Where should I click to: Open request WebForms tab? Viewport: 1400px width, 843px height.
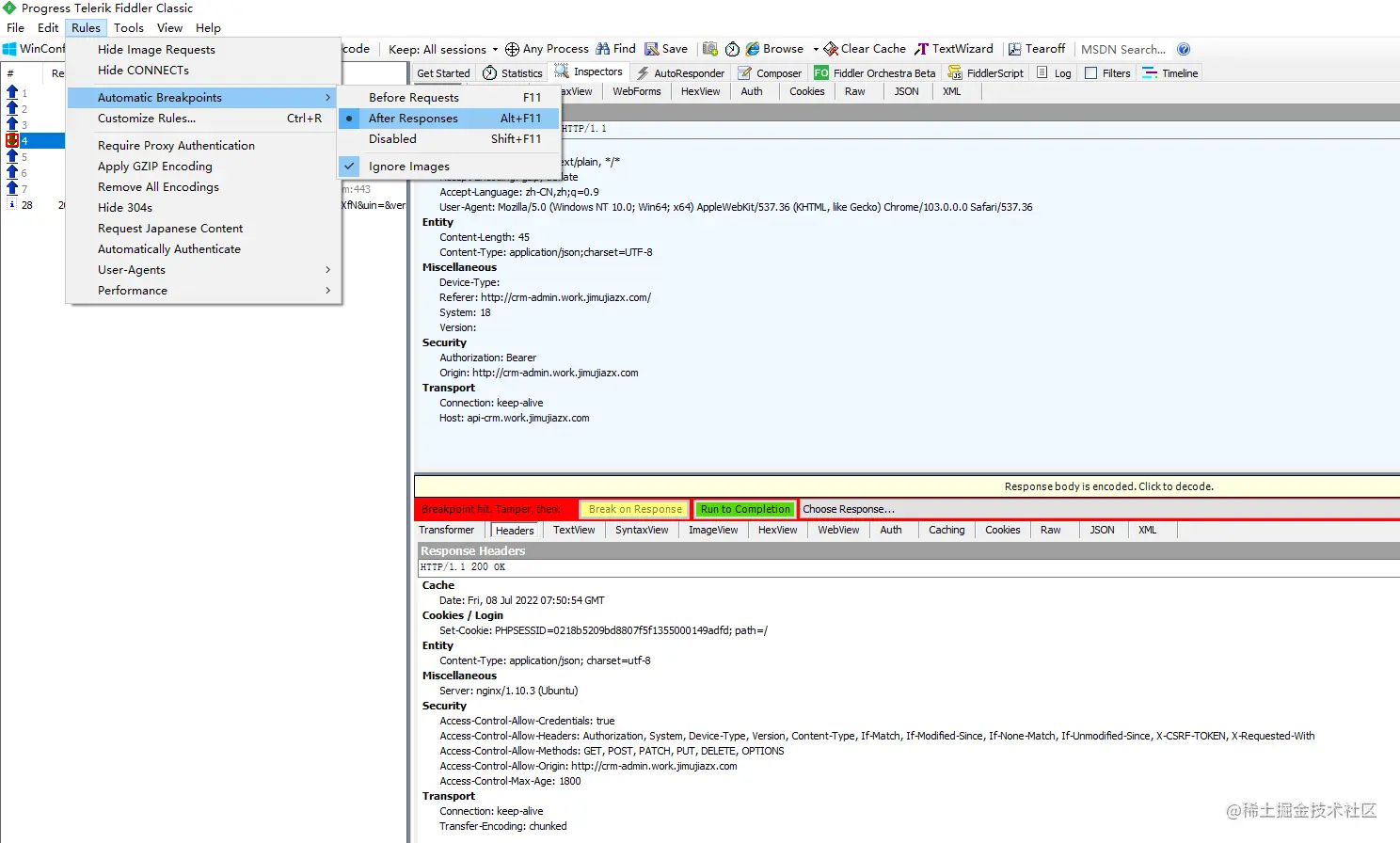(637, 91)
